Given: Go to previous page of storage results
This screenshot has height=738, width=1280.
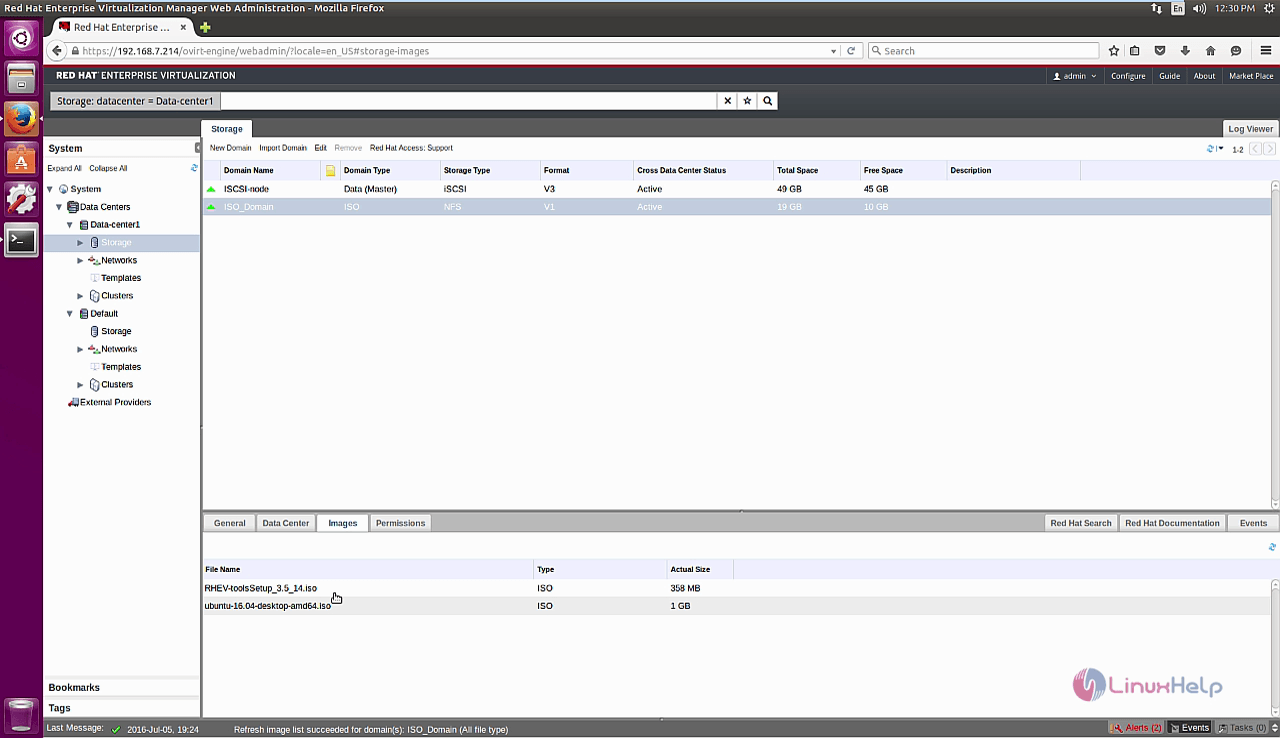Looking at the screenshot, I should (x=1255, y=149).
